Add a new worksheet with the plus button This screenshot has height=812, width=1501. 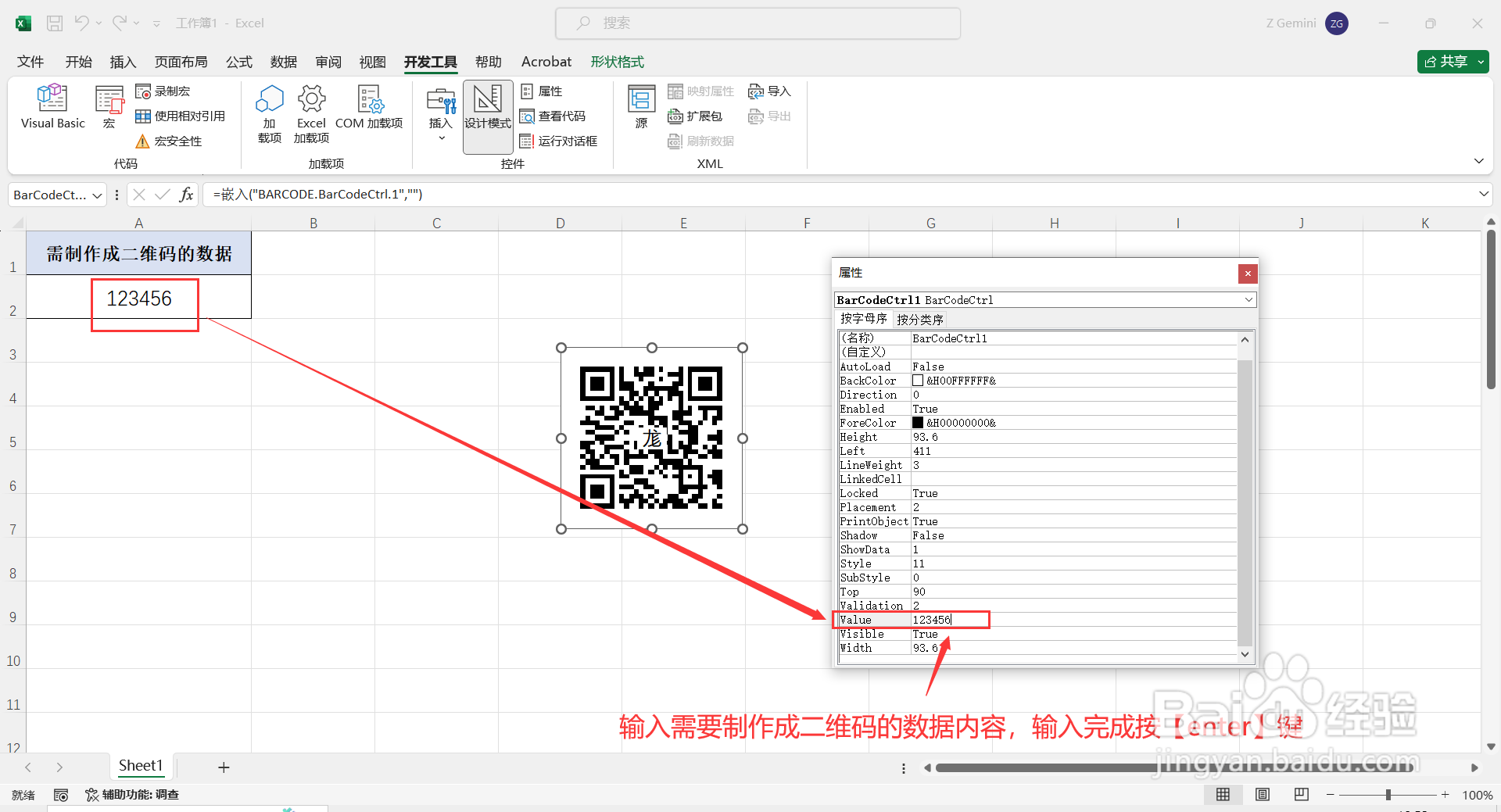point(224,767)
